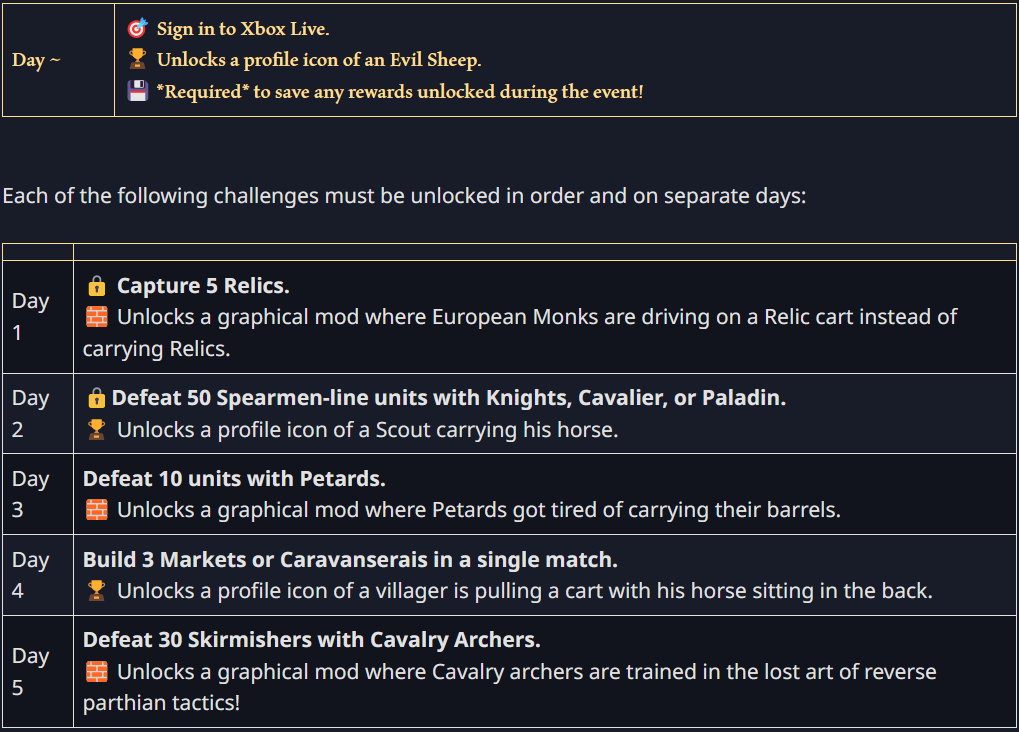Click the Day 5 row label
Image resolution: width=1019 pixels, height=732 pixels.
coord(31,672)
